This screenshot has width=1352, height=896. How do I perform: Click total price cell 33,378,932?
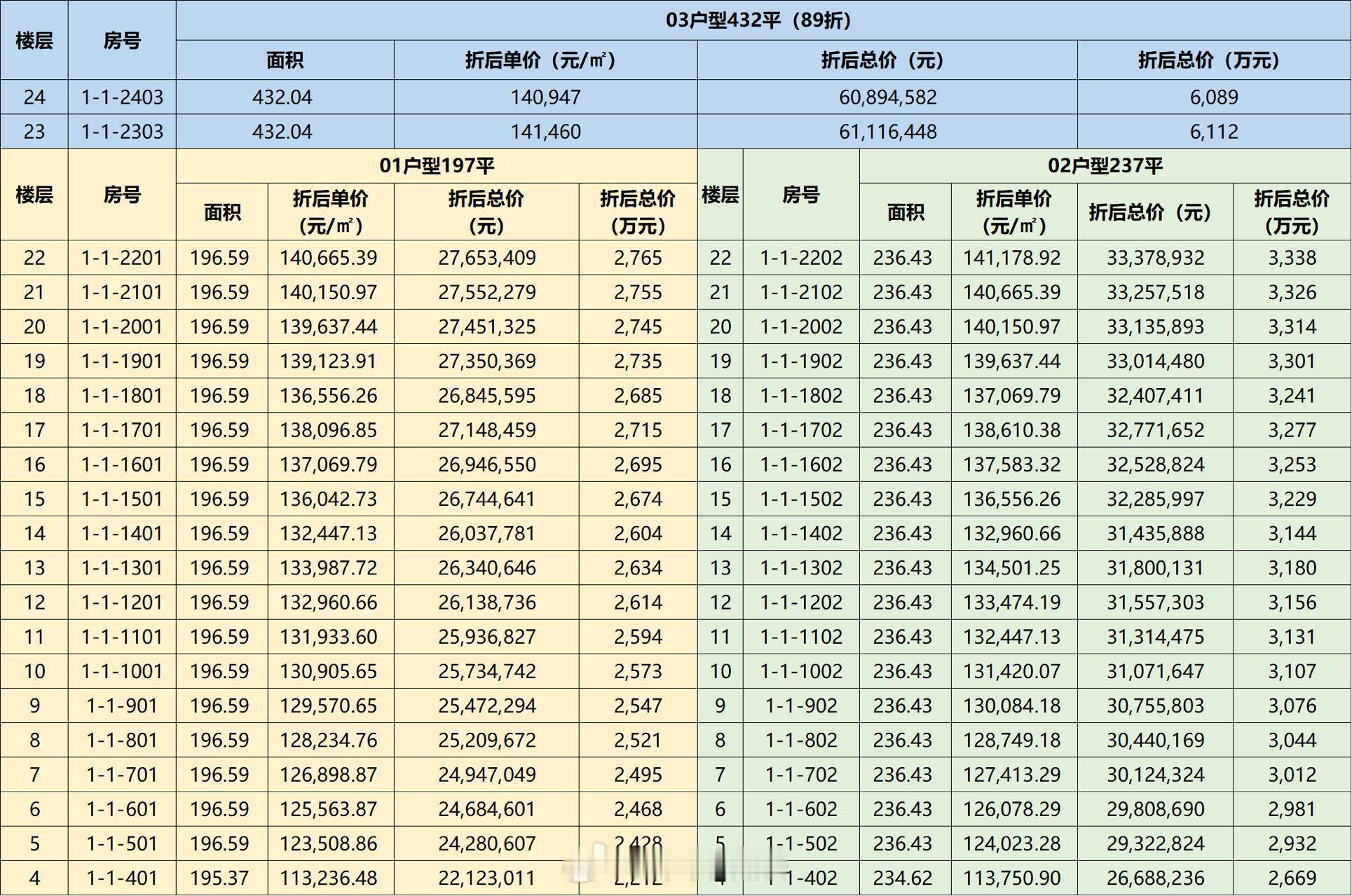pyautogui.click(x=1155, y=258)
